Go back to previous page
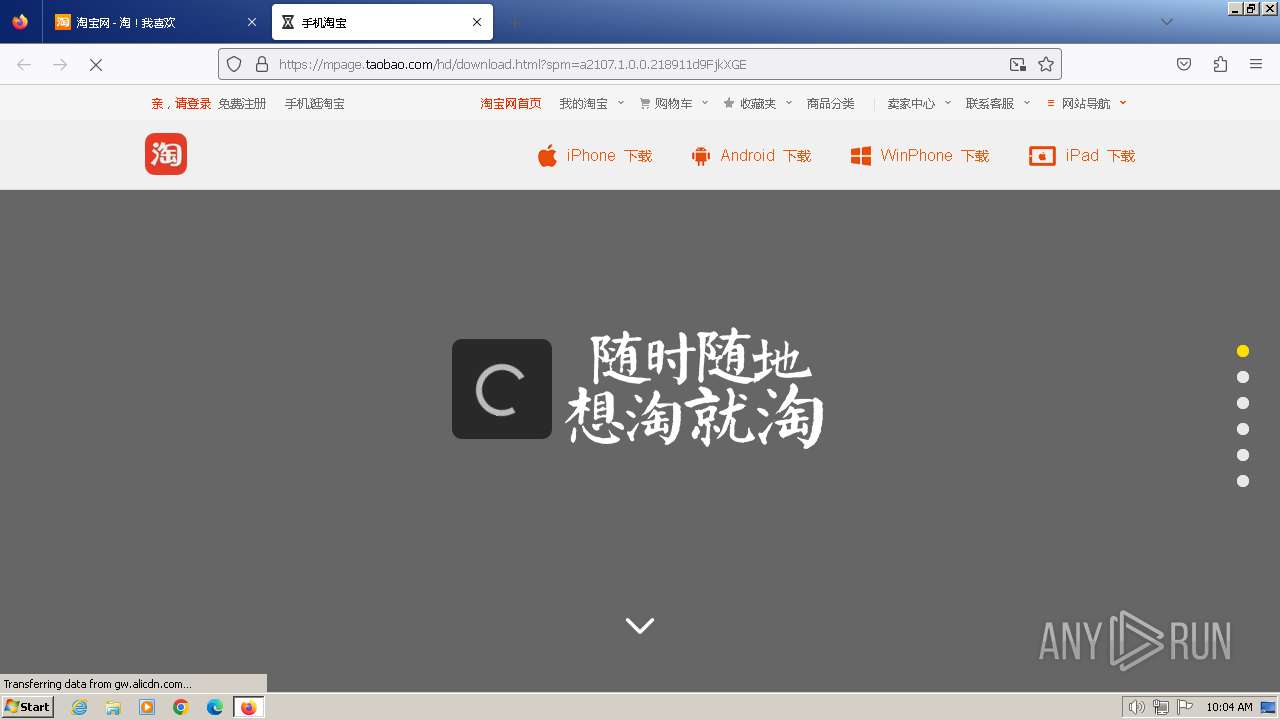 pos(24,64)
